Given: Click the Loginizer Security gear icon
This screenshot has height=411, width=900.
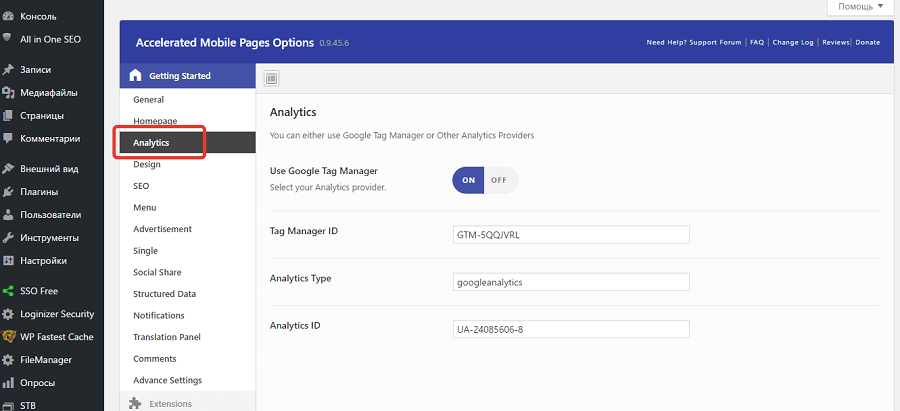Looking at the screenshot, I should (9, 314).
